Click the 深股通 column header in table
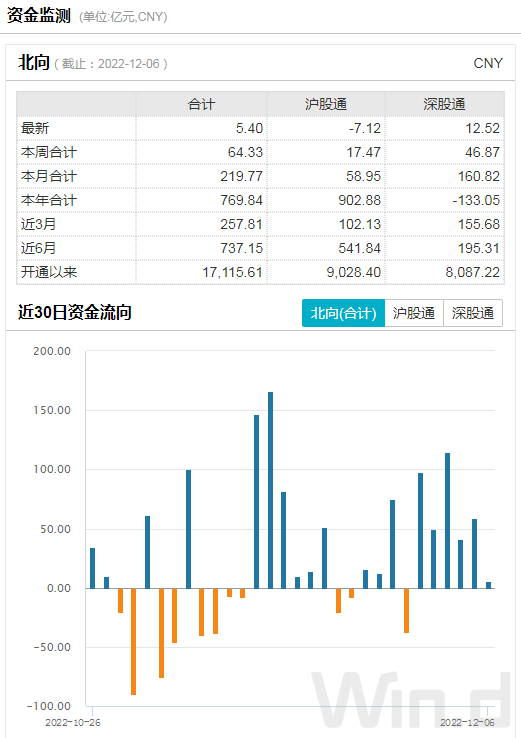 click(x=444, y=104)
